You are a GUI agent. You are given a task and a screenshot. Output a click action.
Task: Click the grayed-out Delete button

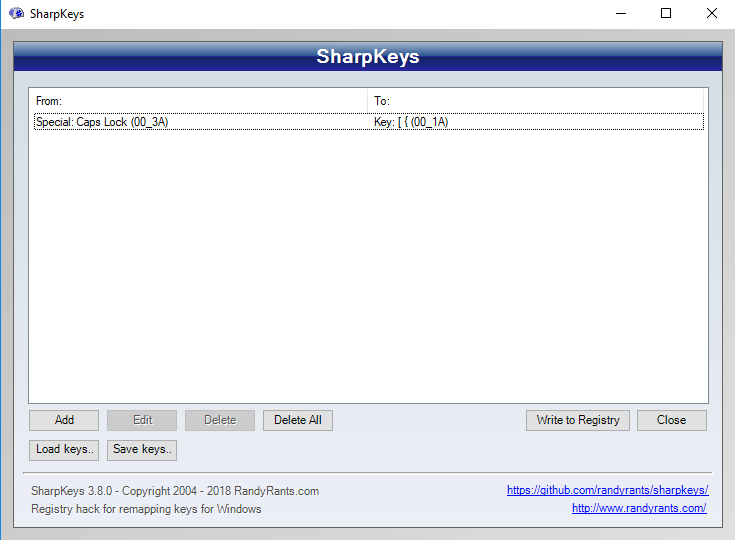[x=220, y=420]
